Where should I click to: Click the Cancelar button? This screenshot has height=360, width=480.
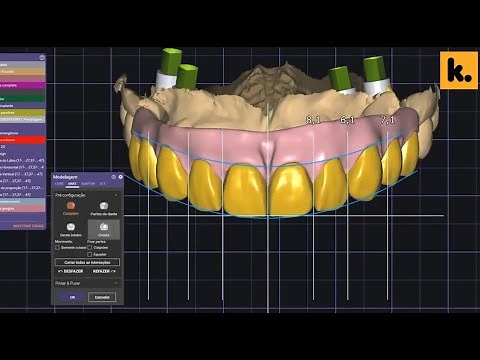[102, 297]
